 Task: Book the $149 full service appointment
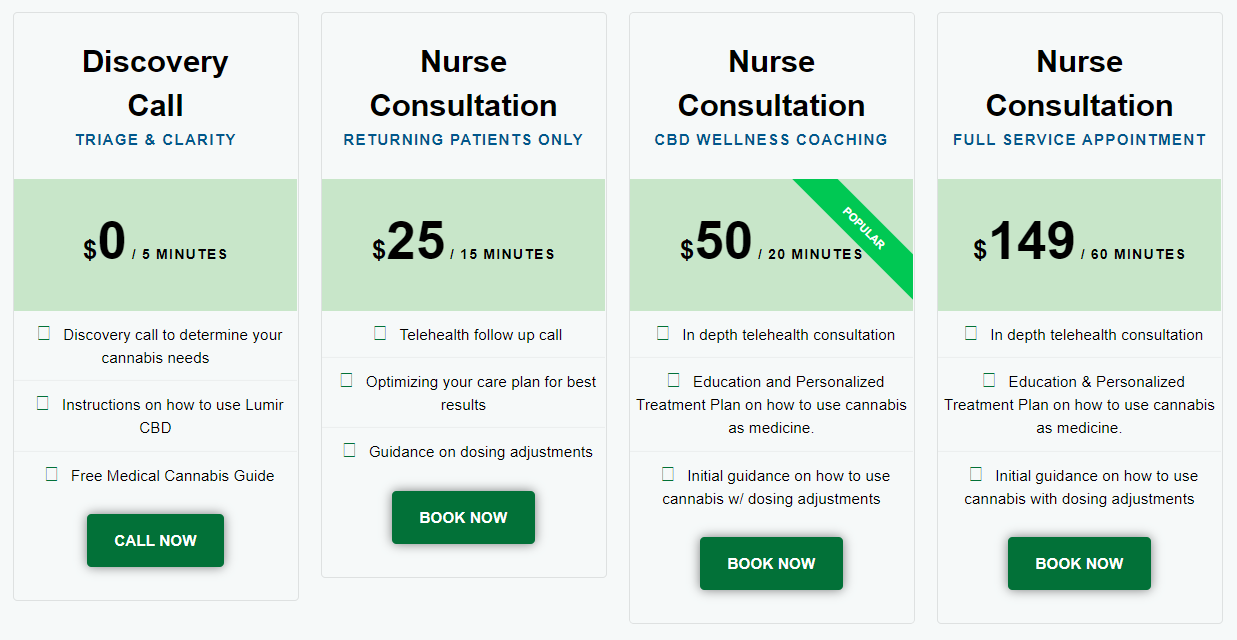1079,563
